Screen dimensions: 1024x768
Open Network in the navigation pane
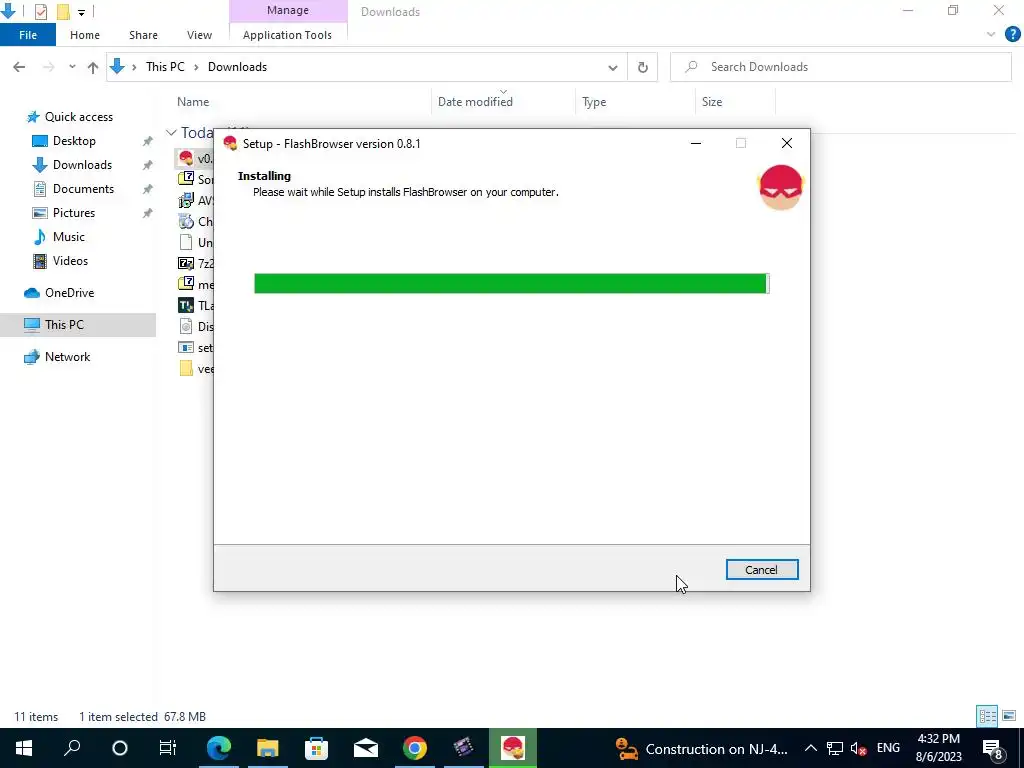click(x=67, y=357)
